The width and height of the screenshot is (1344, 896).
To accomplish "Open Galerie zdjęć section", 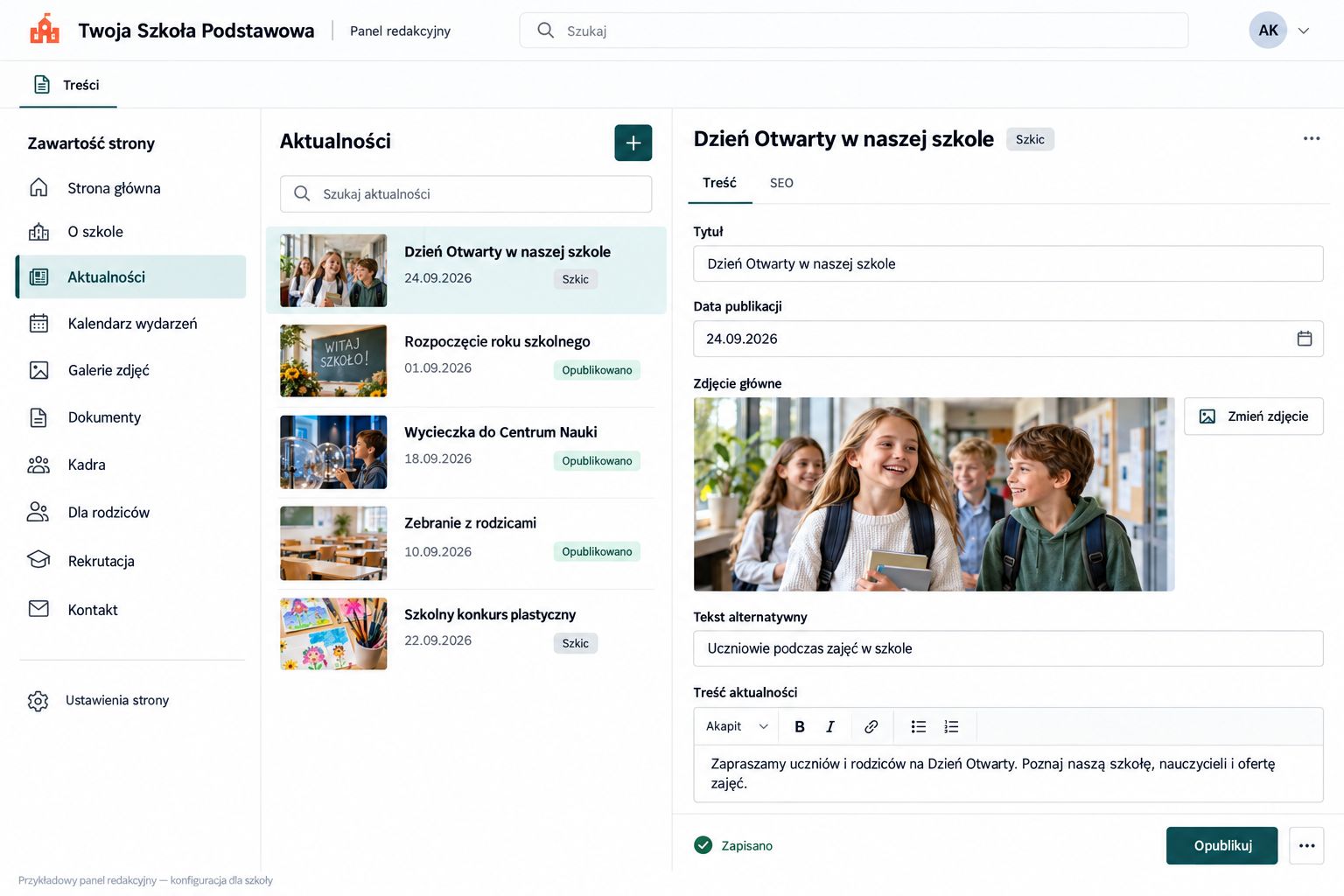I will [131, 370].
